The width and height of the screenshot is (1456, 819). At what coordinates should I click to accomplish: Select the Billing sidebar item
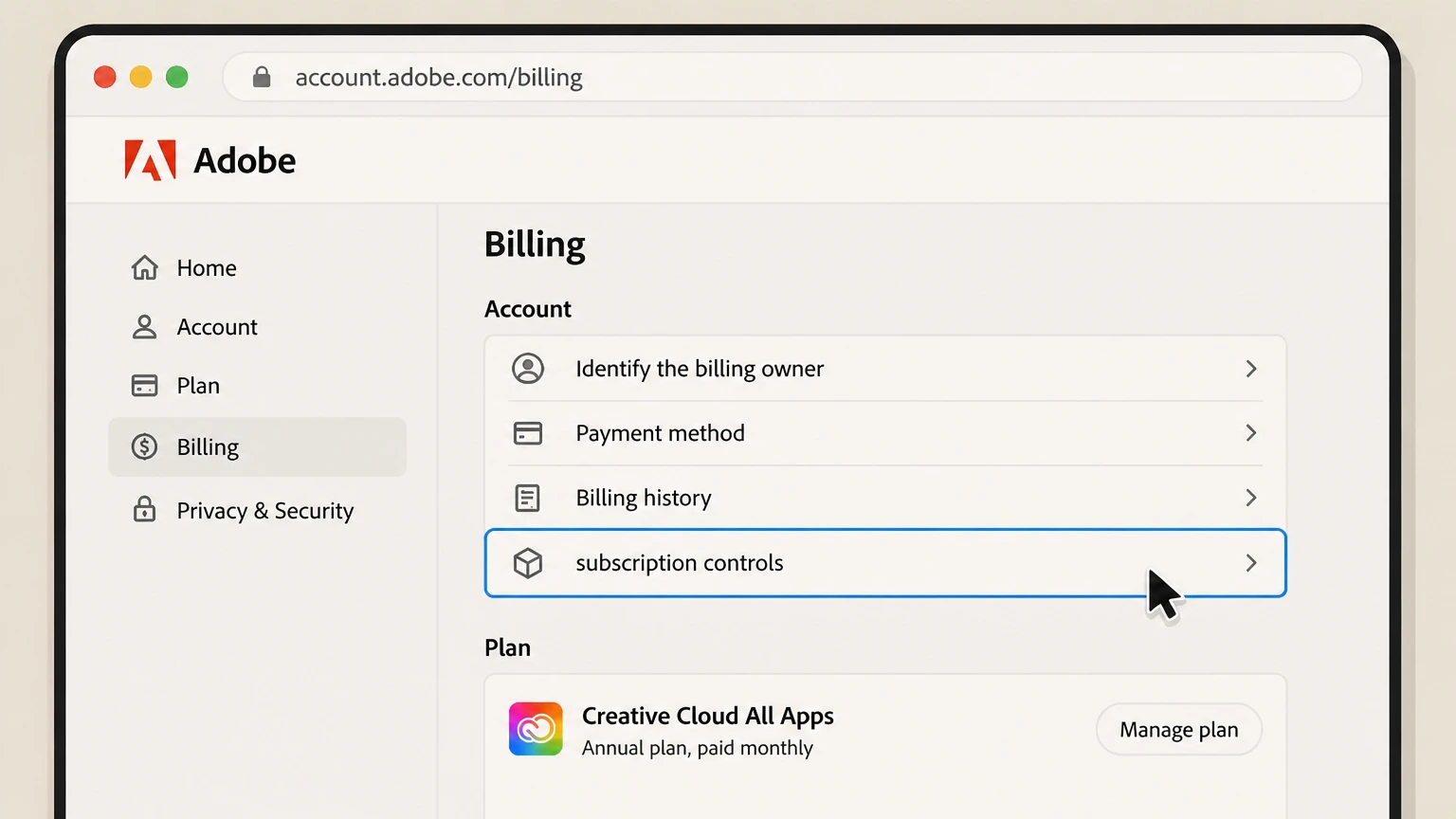coord(257,446)
